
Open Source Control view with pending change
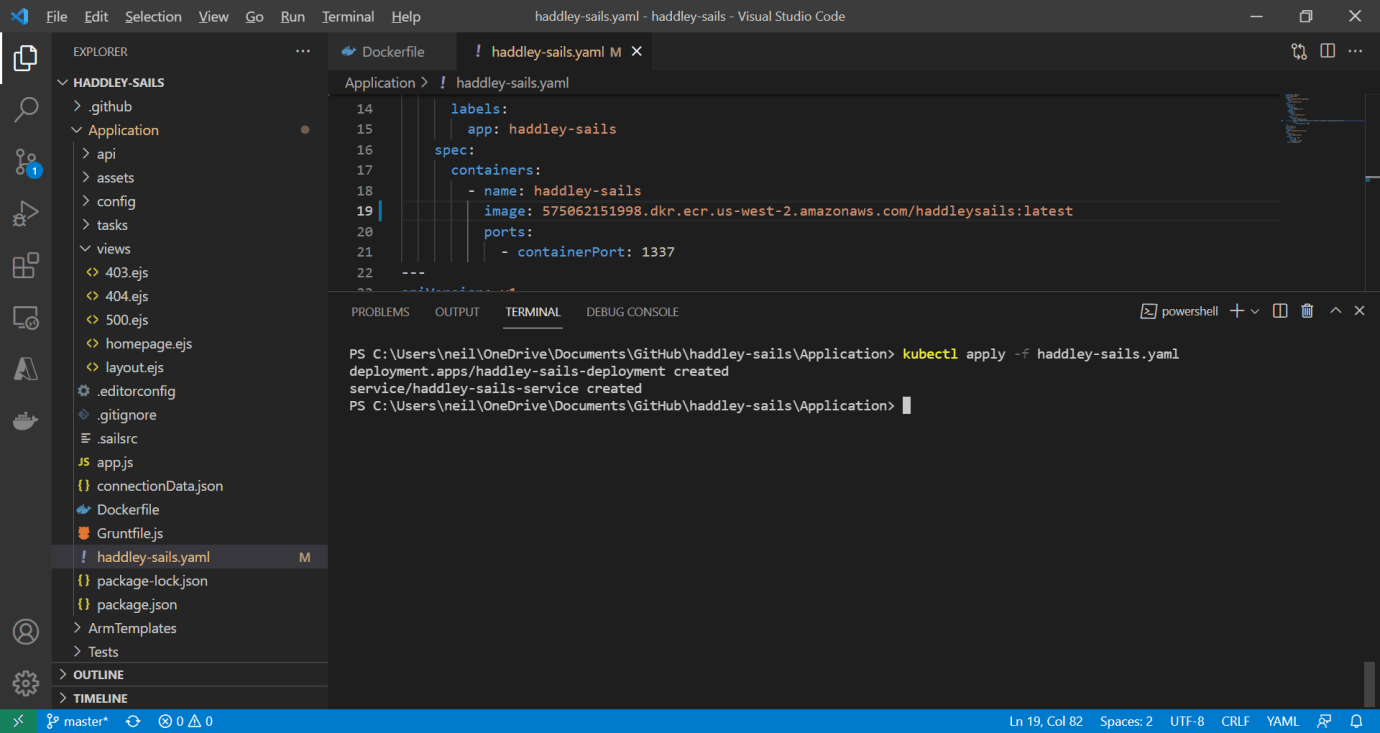26,162
